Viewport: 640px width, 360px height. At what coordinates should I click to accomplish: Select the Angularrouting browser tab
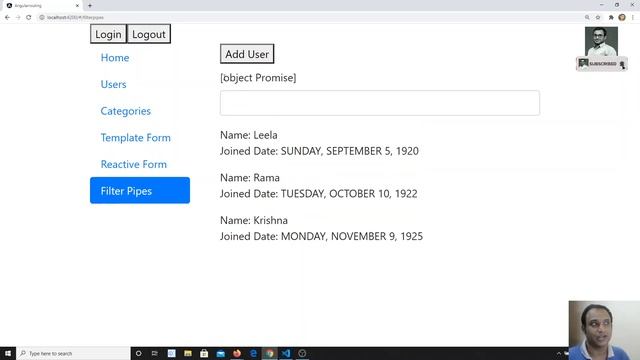41,6
